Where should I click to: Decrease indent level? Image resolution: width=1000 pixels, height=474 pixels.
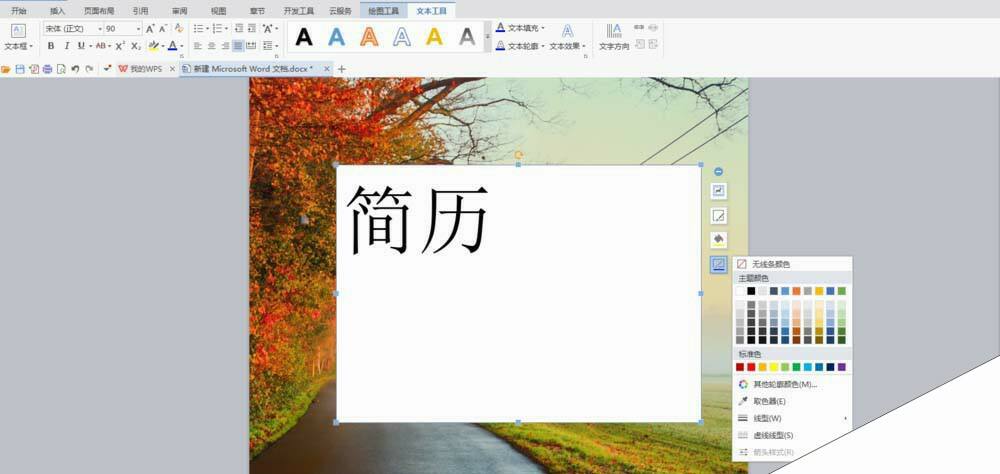[239, 29]
